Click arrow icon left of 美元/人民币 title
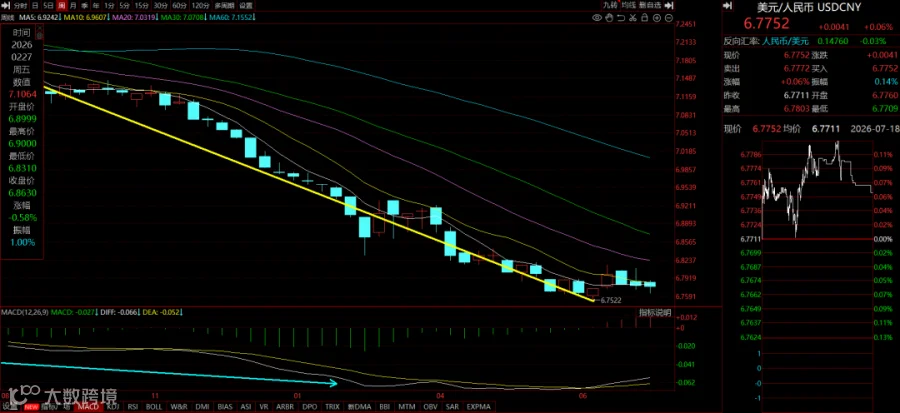The image size is (900, 413). coord(727,6)
